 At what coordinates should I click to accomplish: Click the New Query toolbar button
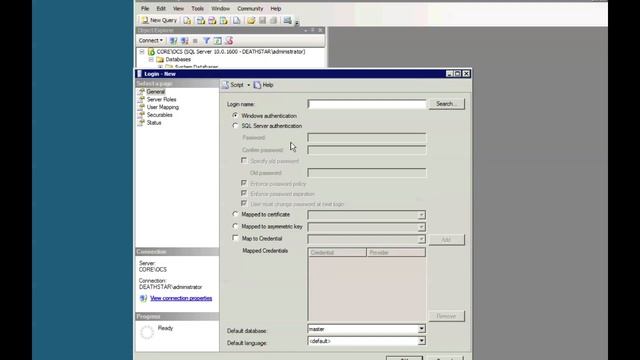tap(159, 20)
